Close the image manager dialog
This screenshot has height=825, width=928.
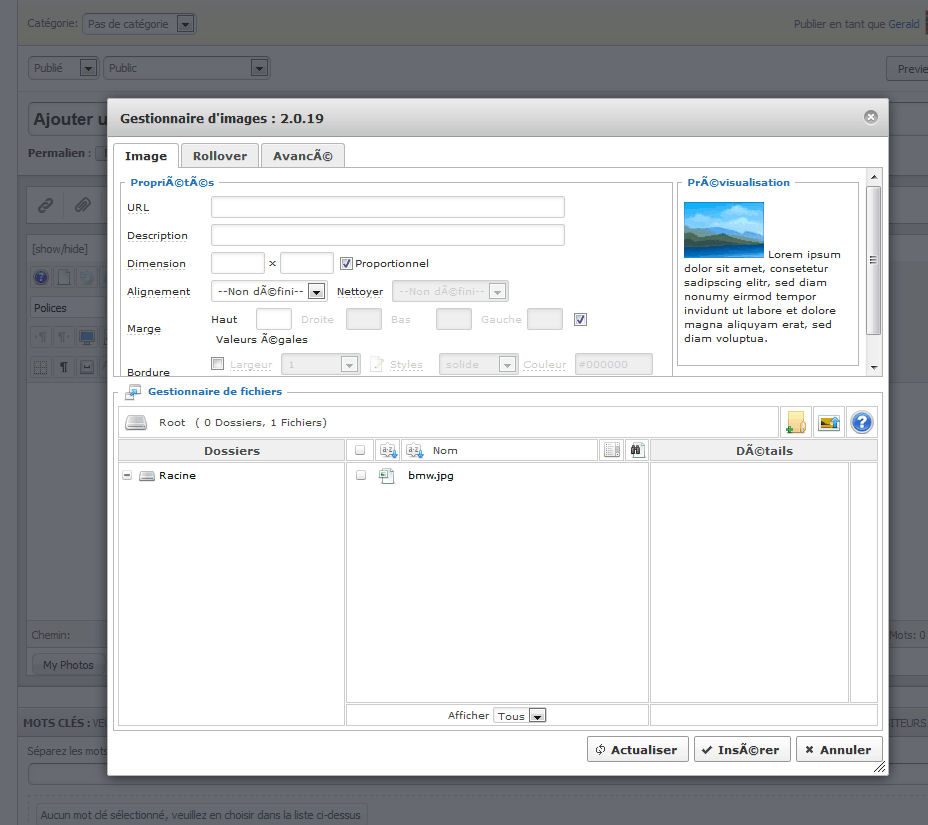[x=870, y=118]
